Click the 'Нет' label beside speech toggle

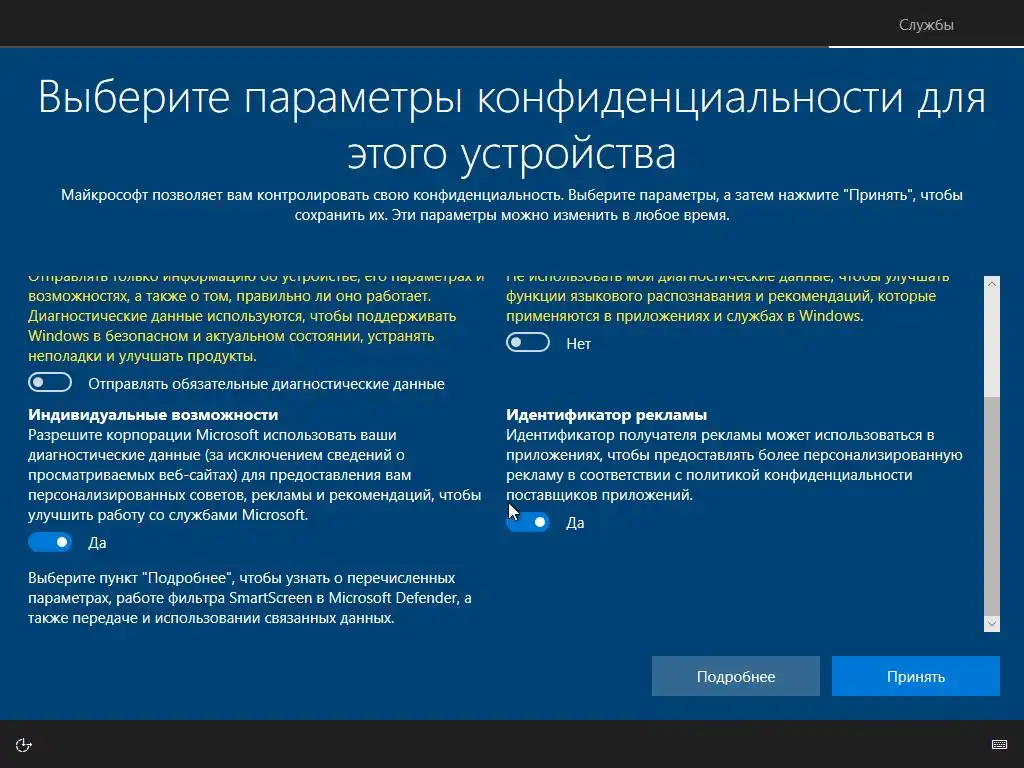tap(579, 344)
